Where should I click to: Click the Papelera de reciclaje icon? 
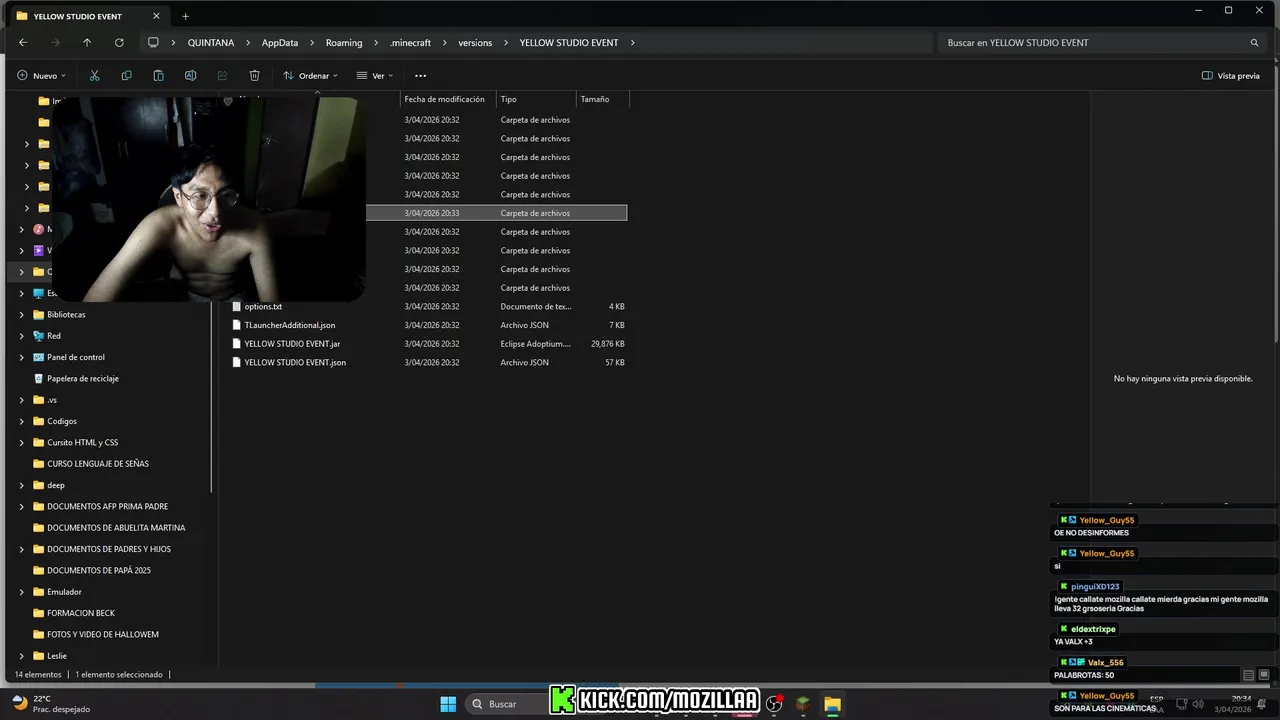tap(38, 378)
